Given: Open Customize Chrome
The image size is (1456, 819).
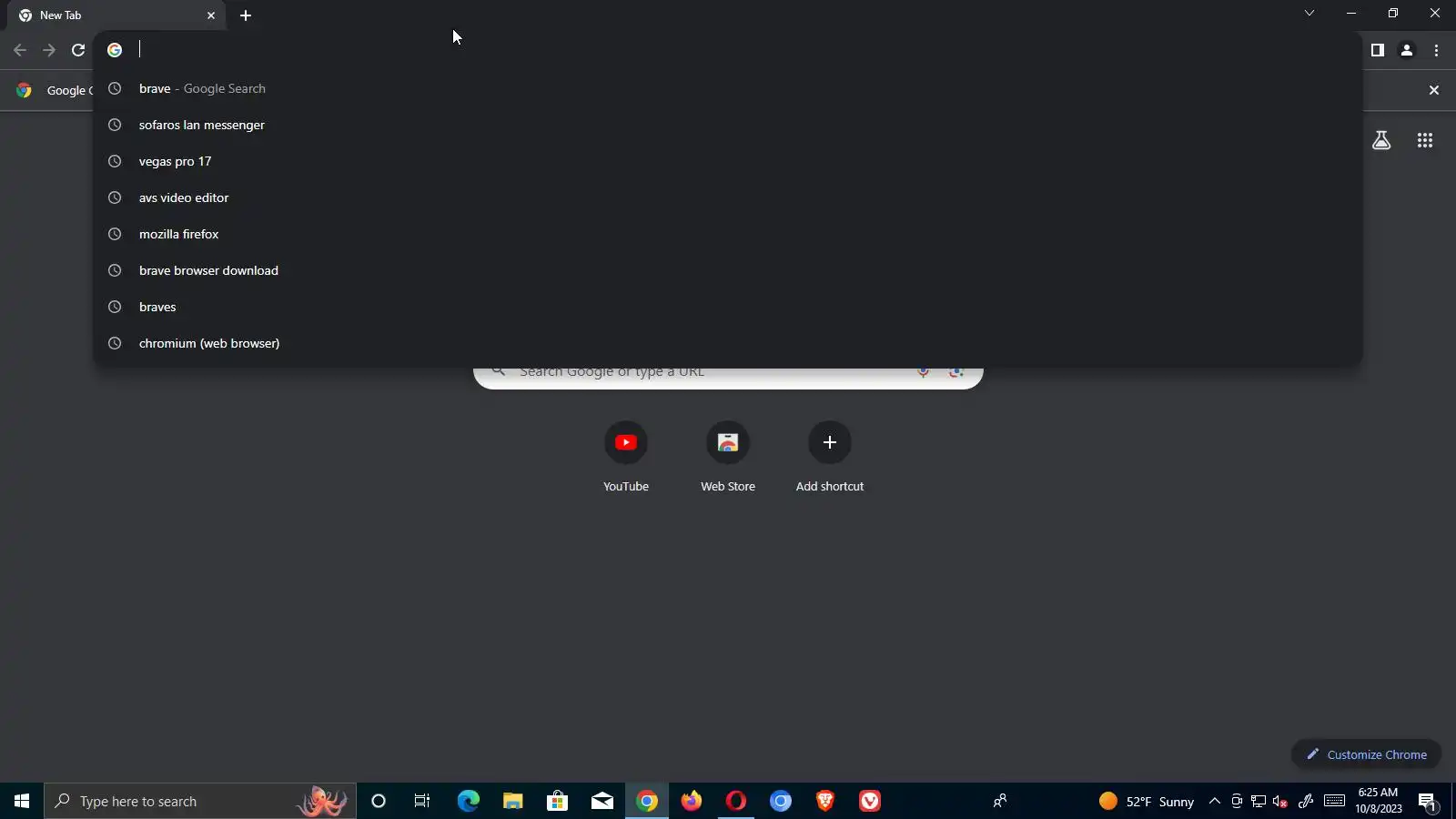Looking at the screenshot, I should (1367, 754).
